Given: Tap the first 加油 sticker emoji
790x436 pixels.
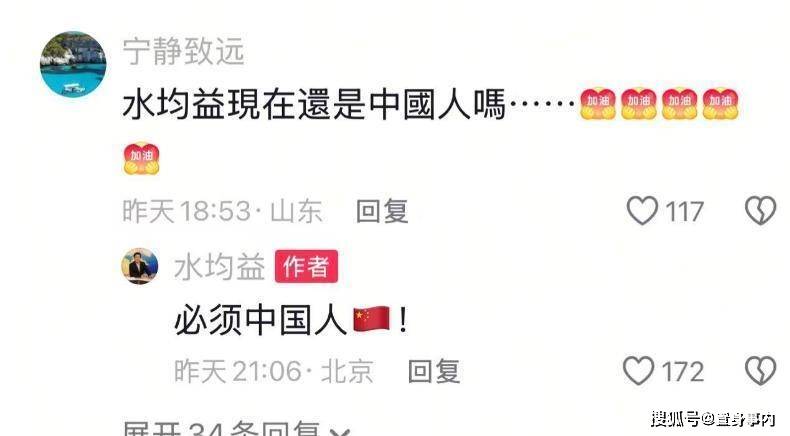Looking at the screenshot, I should point(598,104).
